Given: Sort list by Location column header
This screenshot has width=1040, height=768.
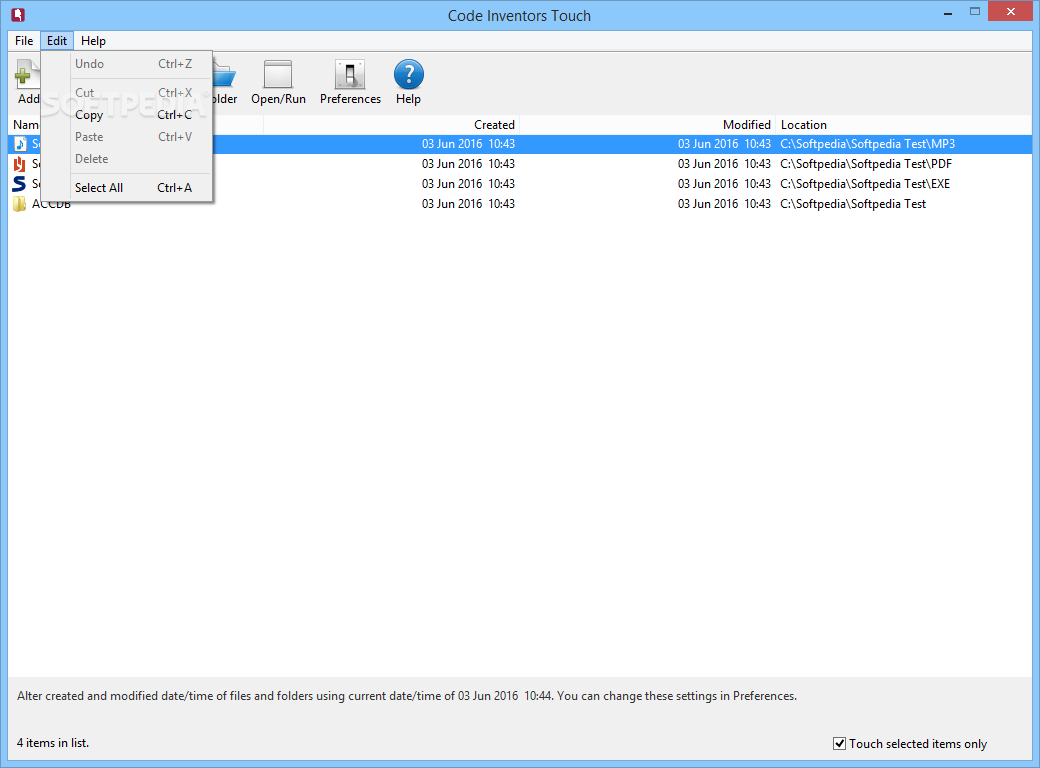Looking at the screenshot, I should (x=904, y=125).
